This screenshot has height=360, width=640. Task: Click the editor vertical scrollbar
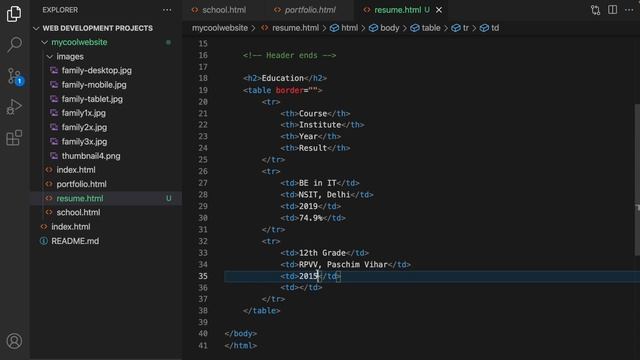click(637, 180)
